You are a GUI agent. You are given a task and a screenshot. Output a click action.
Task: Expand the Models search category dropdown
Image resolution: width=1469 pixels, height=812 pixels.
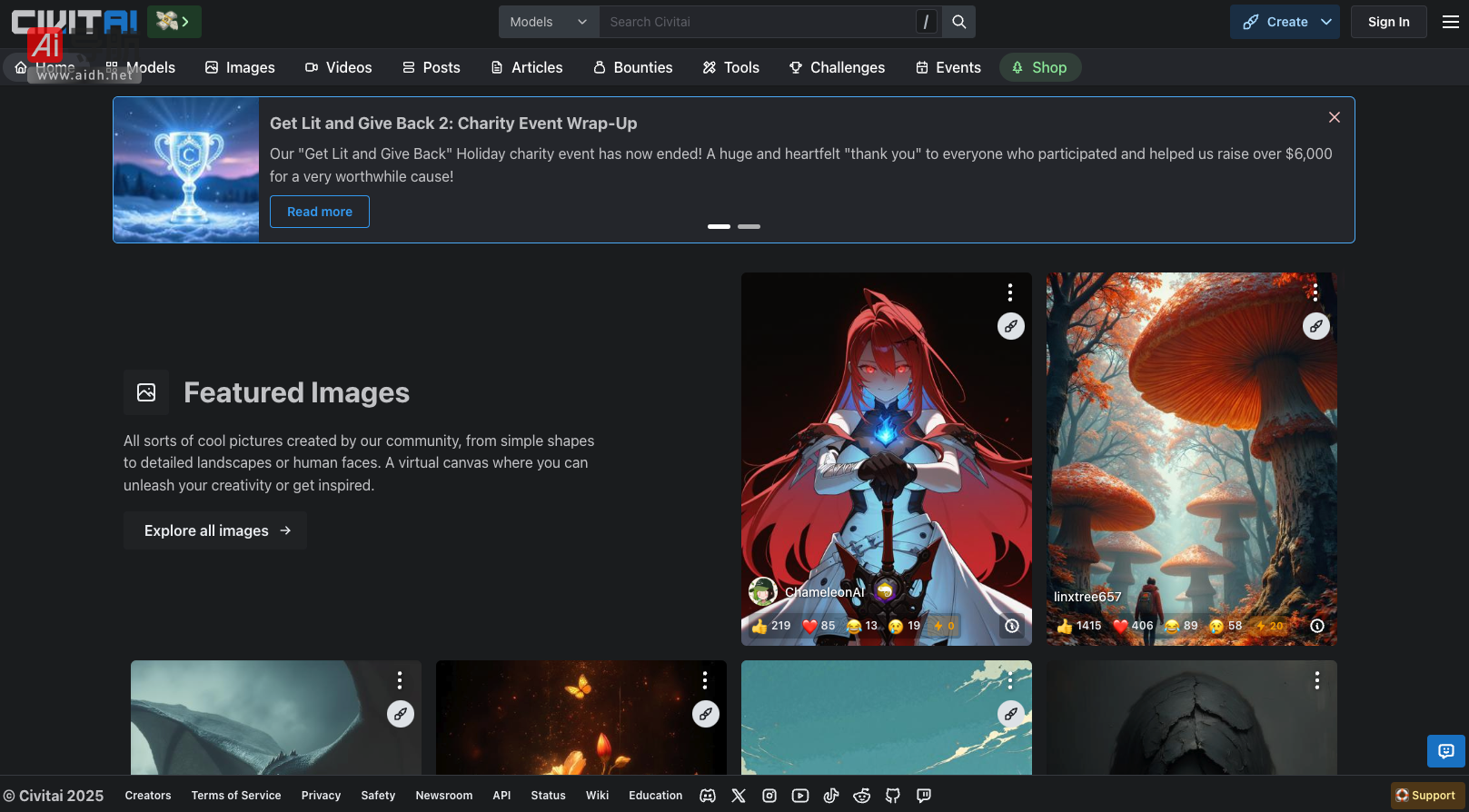tap(549, 22)
